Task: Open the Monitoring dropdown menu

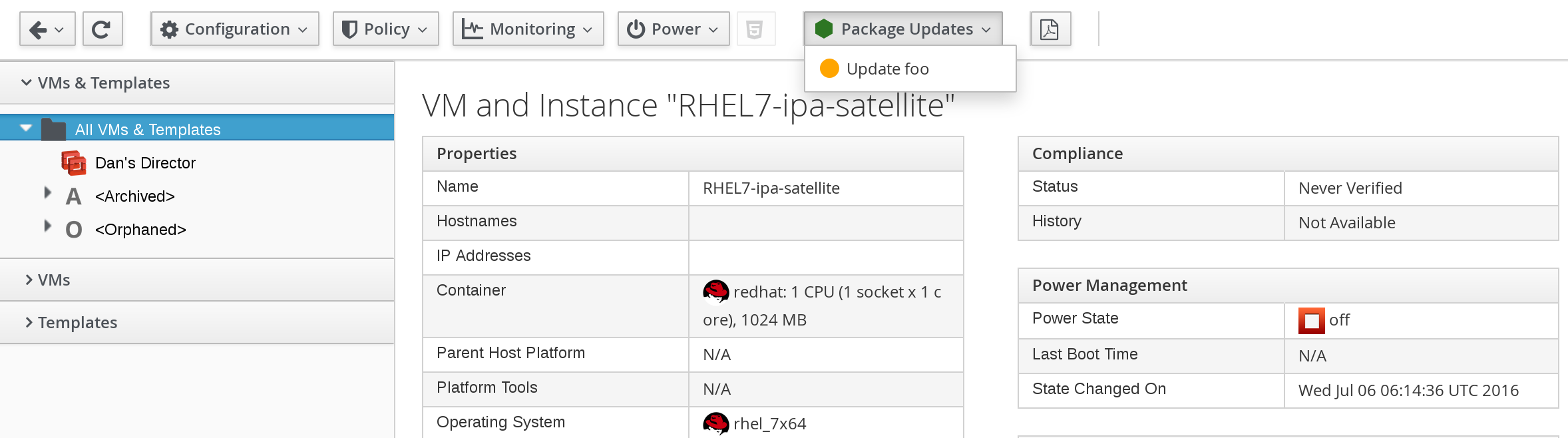Action: coord(528,29)
